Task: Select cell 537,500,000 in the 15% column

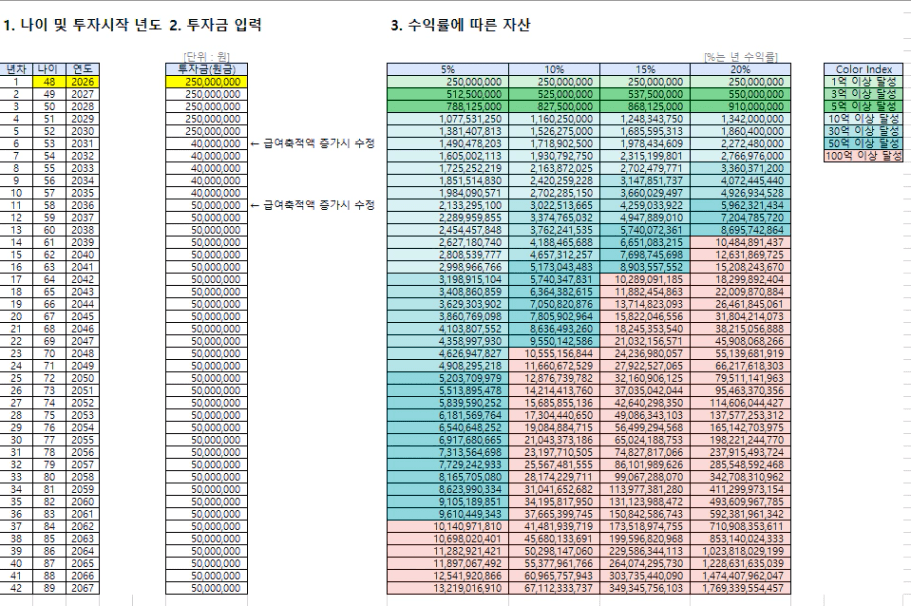Action: [645, 94]
